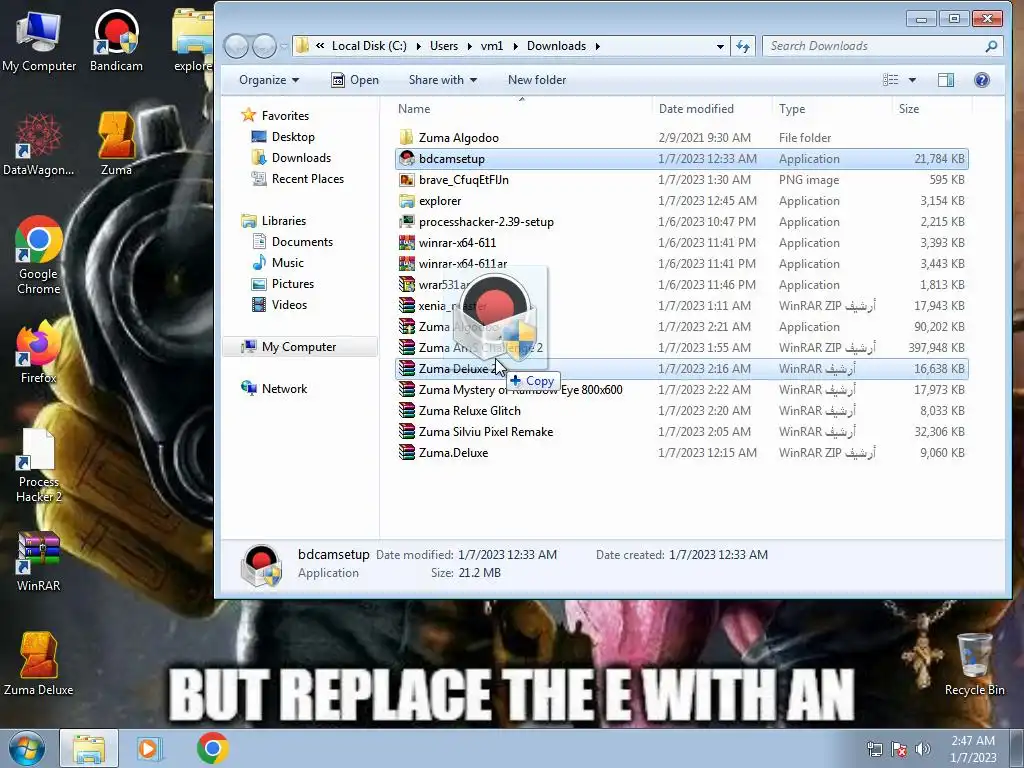The height and width of the screenshot is (768, 1024).
Task: Click search magnifier icon
Action: pos(991,46)
